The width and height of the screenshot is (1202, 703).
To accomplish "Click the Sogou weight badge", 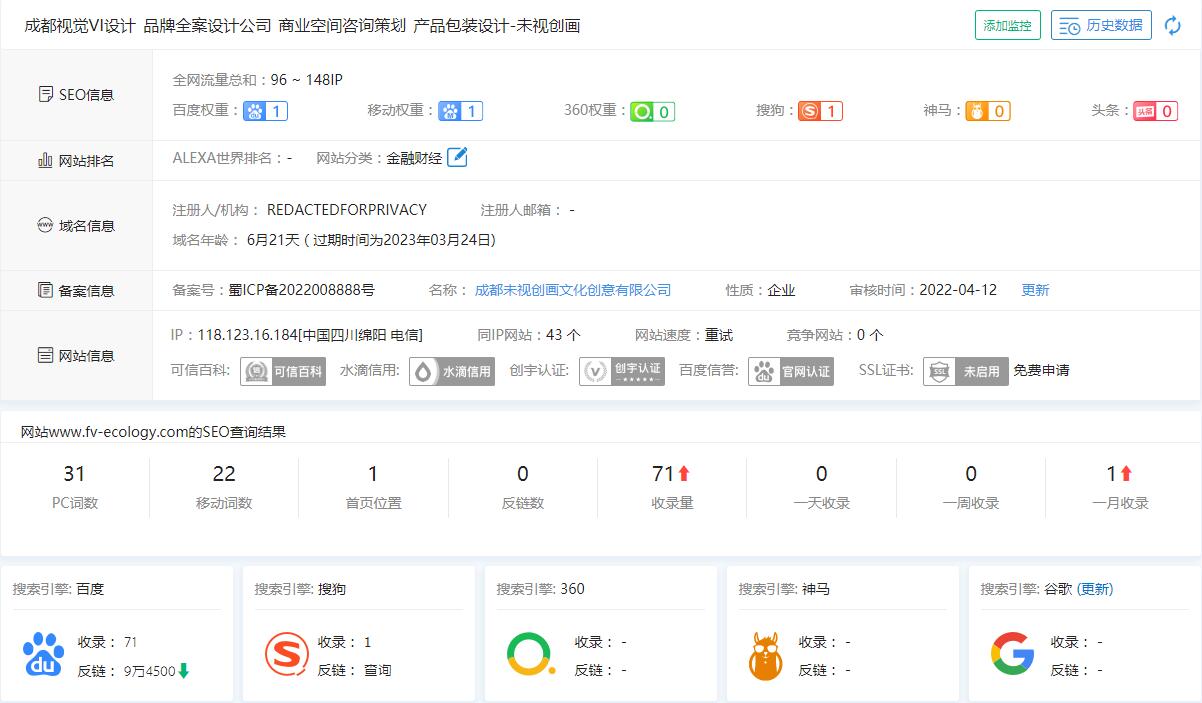I will pos(820,111).
